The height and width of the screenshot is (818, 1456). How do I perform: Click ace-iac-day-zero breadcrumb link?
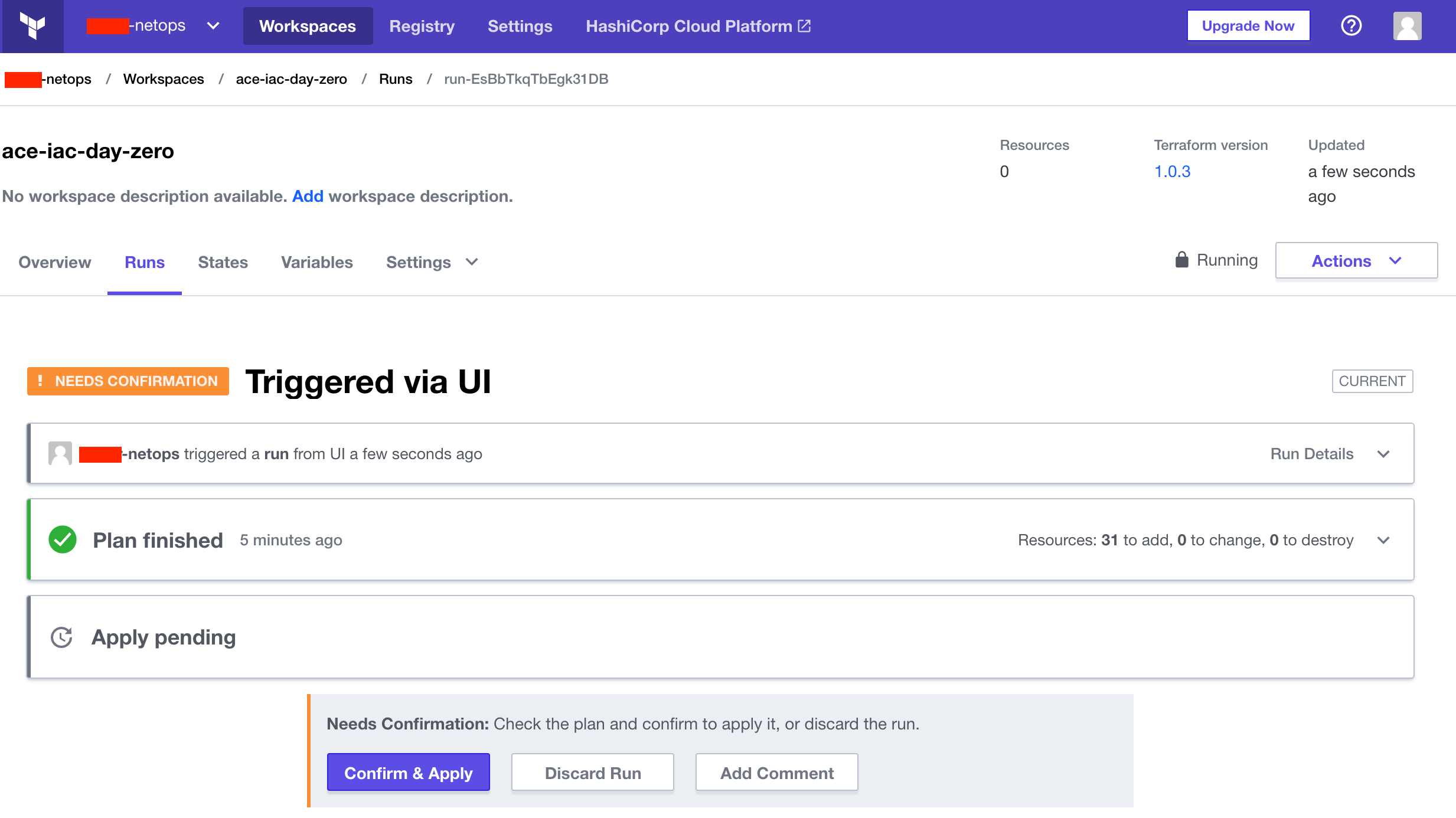tap(292, 79)
